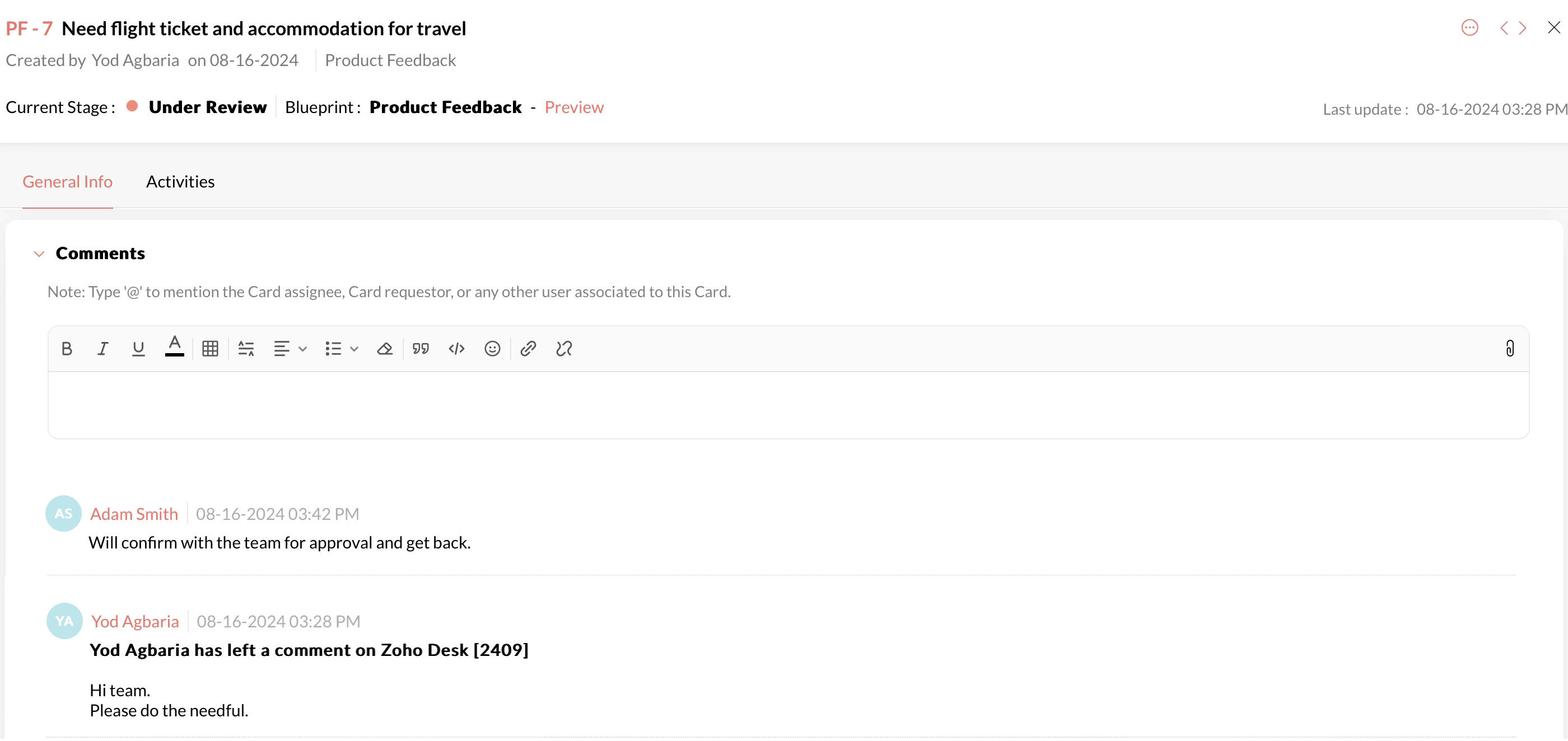Insert a table into the comment
1568x741 pixels.
tap(210, 349)
